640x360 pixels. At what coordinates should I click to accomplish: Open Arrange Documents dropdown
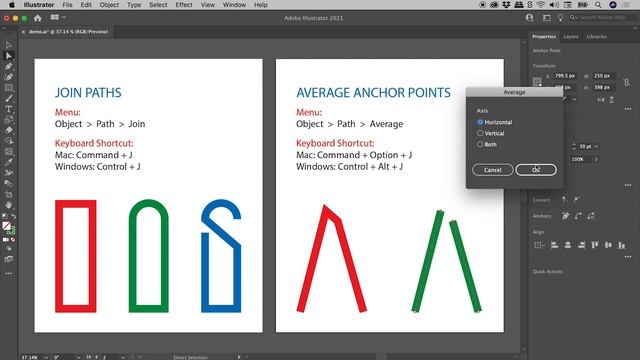coord(57,18)
